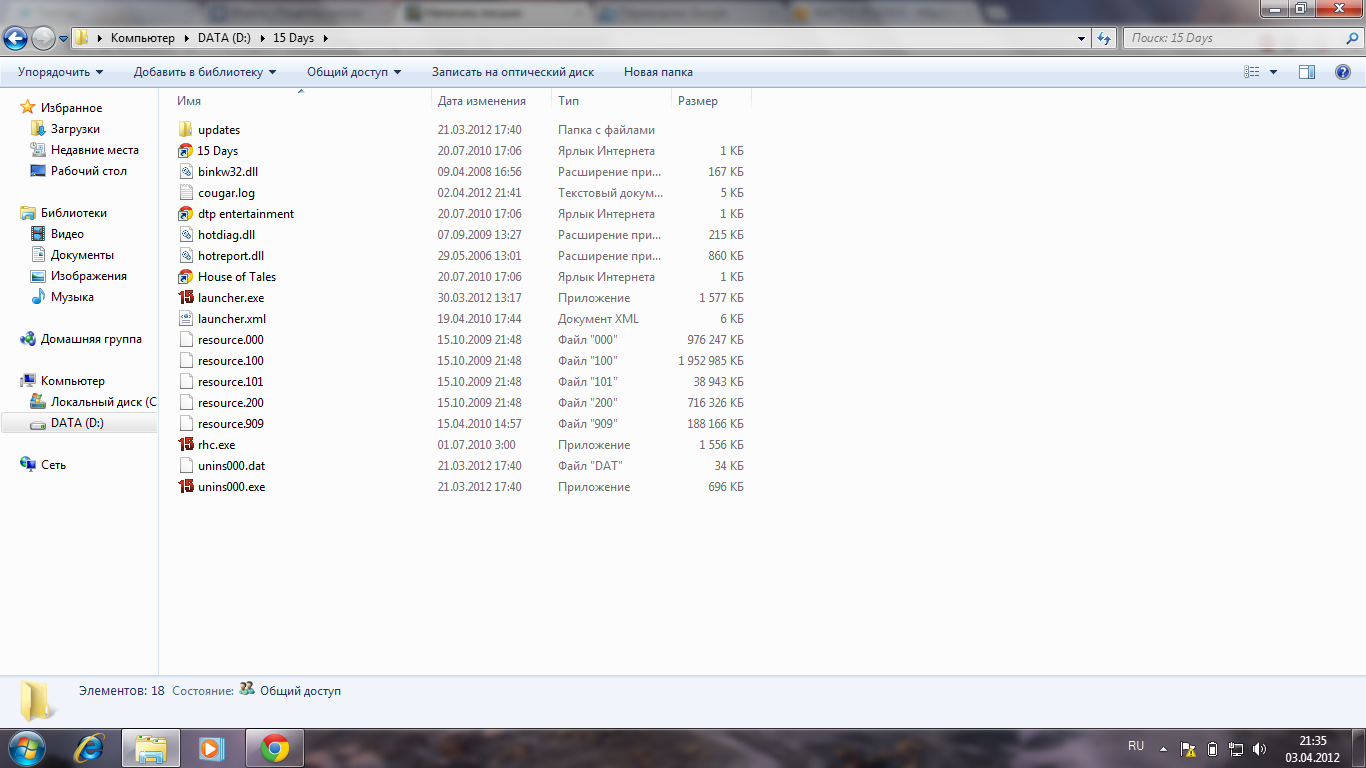
Task: Open the Музыка library
Action: (x=72, y=297)
